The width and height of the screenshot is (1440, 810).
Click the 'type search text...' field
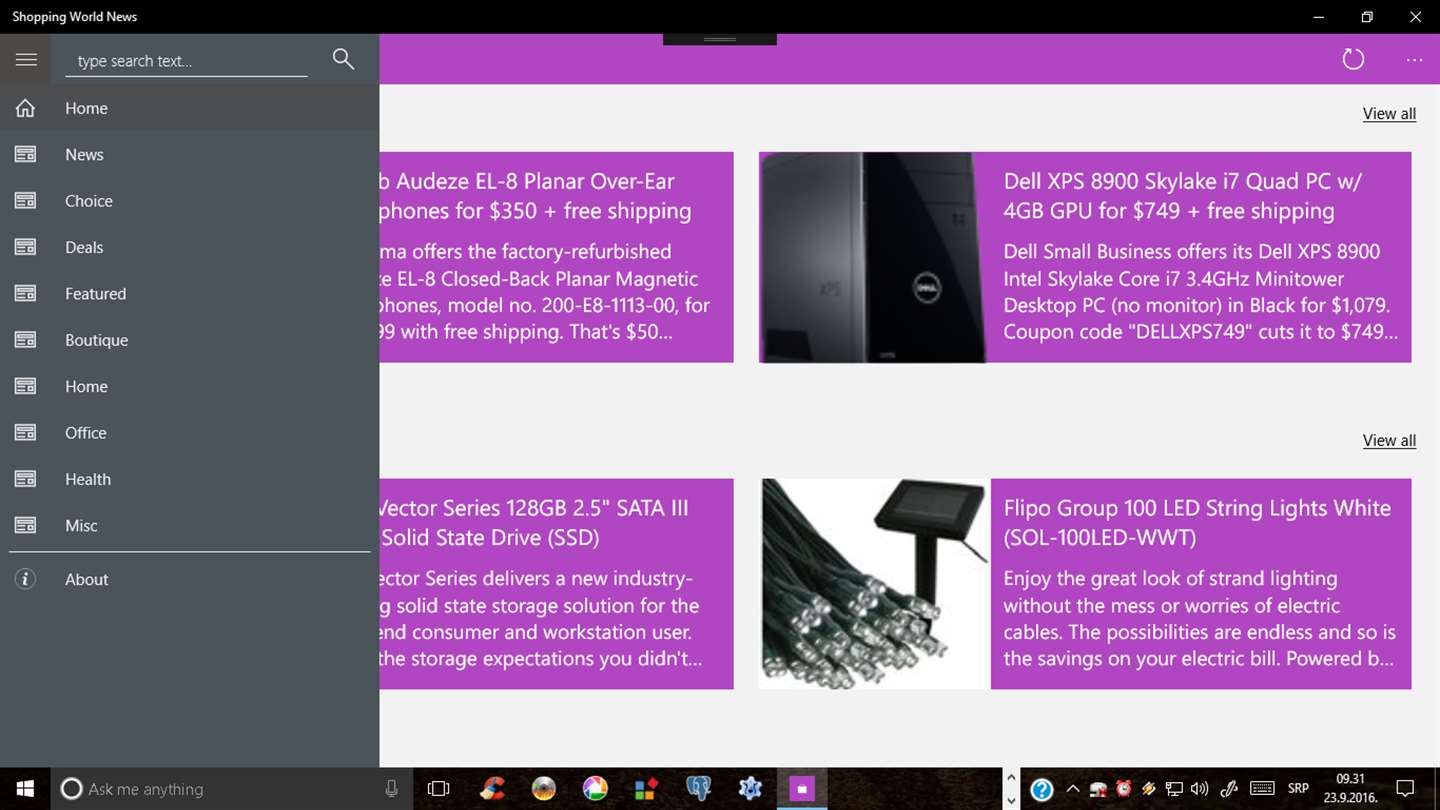pyautogui.click(x=186, y=61)
